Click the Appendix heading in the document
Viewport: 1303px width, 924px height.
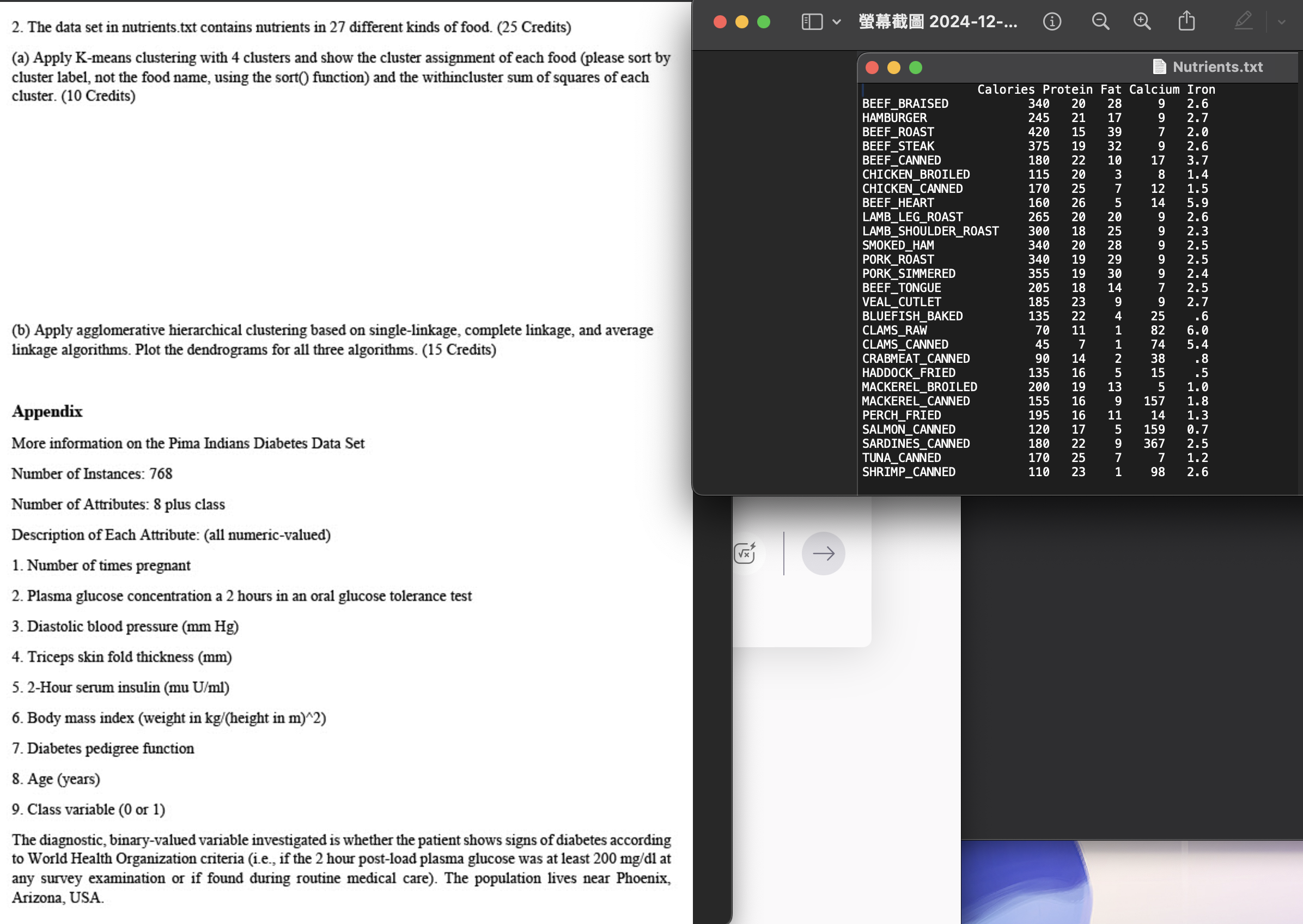pos(47,411)
